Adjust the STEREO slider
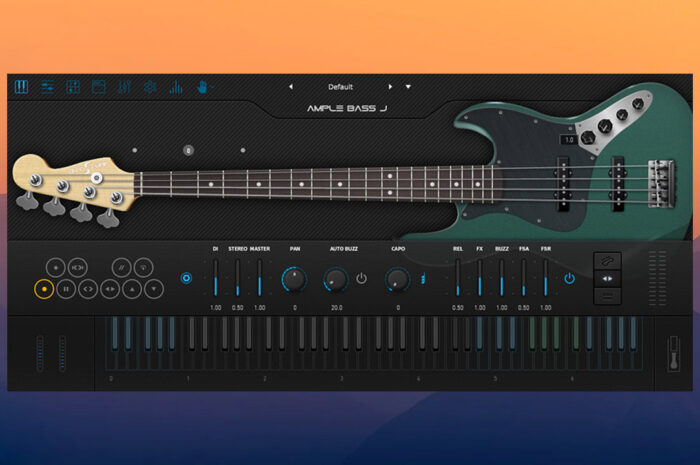Image resolution: width=700 pixels, height=465 pixels. click(x=238, y=278)
